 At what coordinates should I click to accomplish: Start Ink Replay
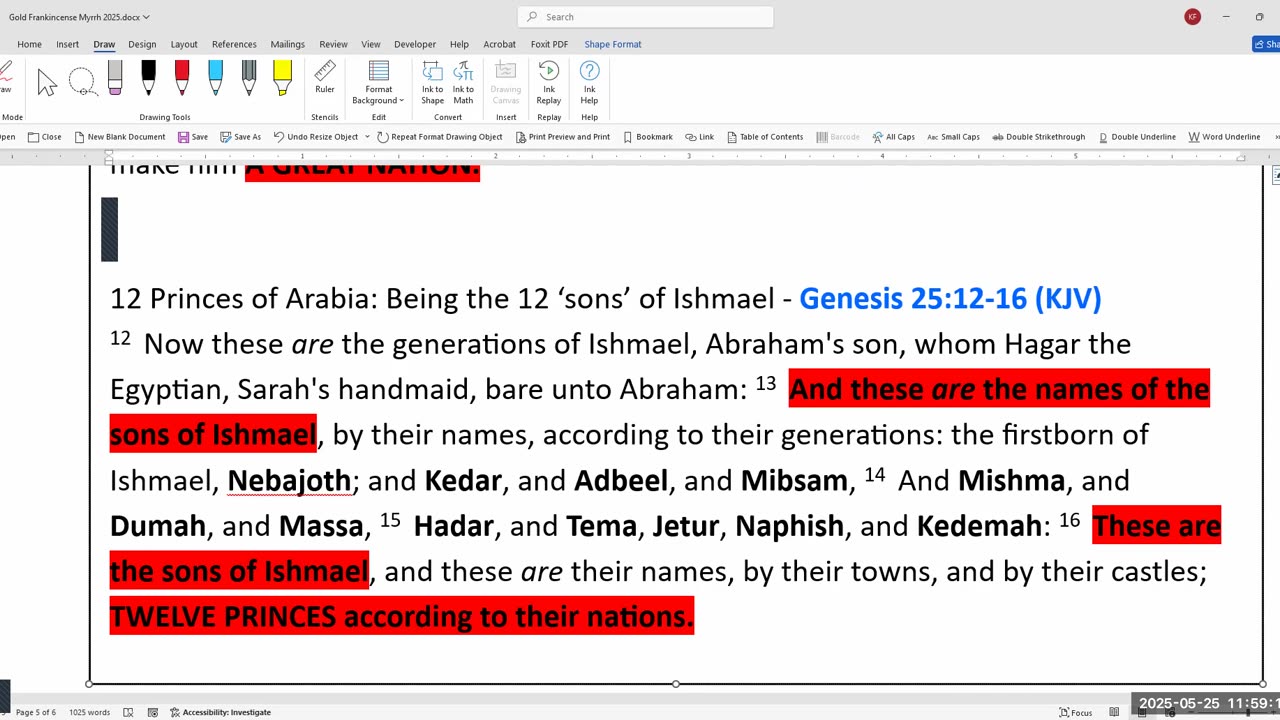(x=549, y=83)
